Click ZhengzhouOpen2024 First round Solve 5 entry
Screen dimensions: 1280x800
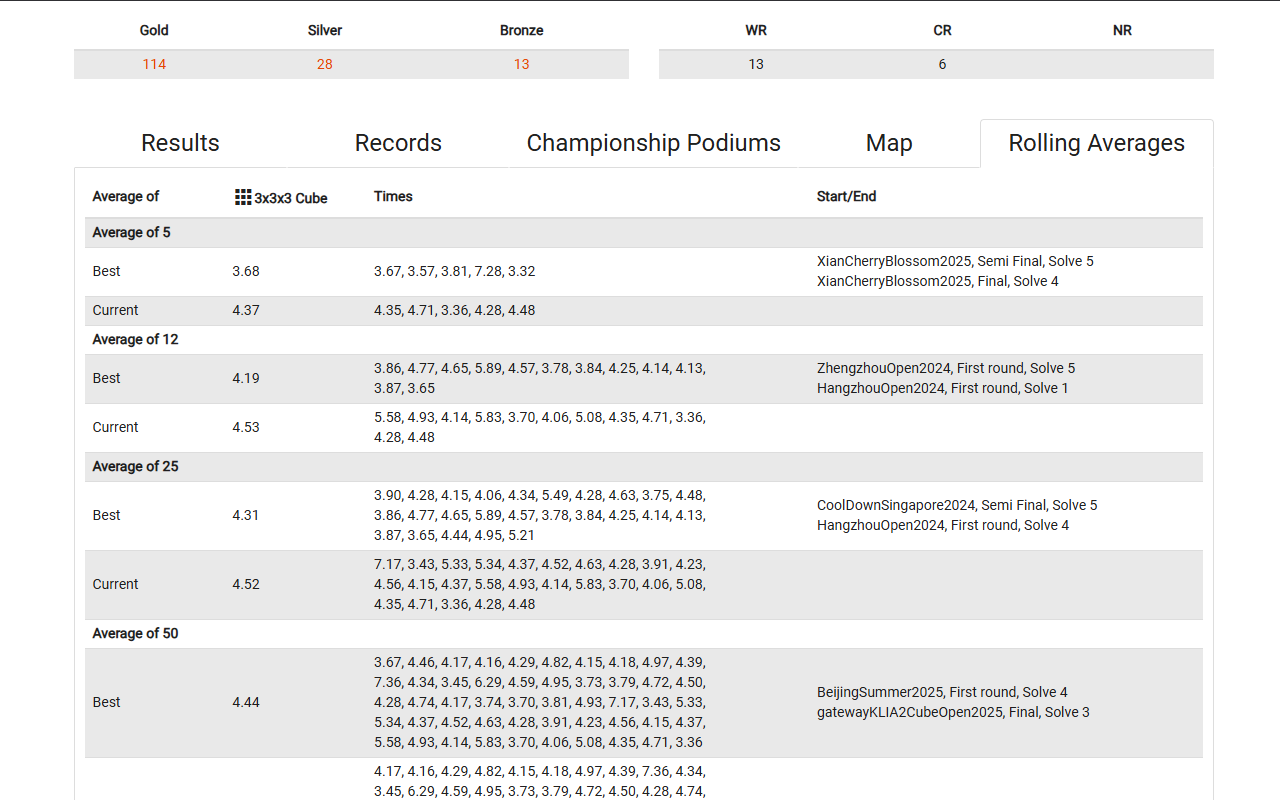click(946, 368)
